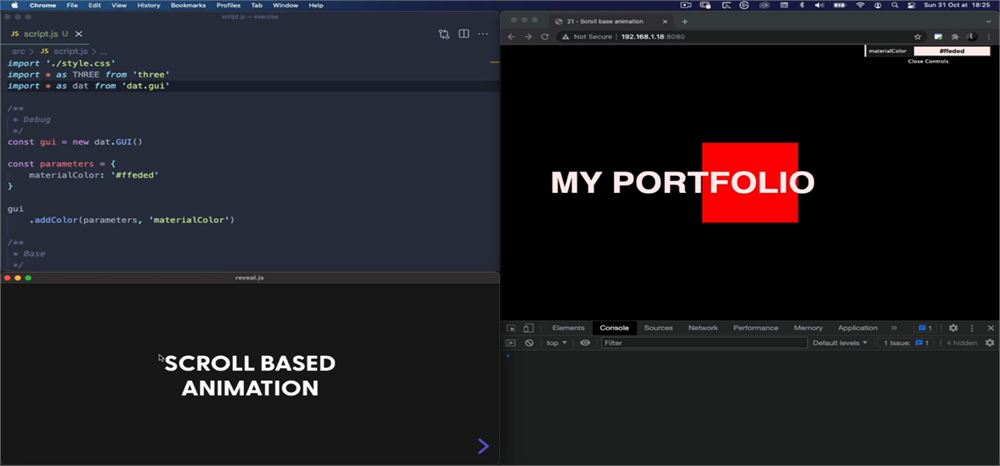
Task: Open the Profiles menu
Action: pos(228,5)
